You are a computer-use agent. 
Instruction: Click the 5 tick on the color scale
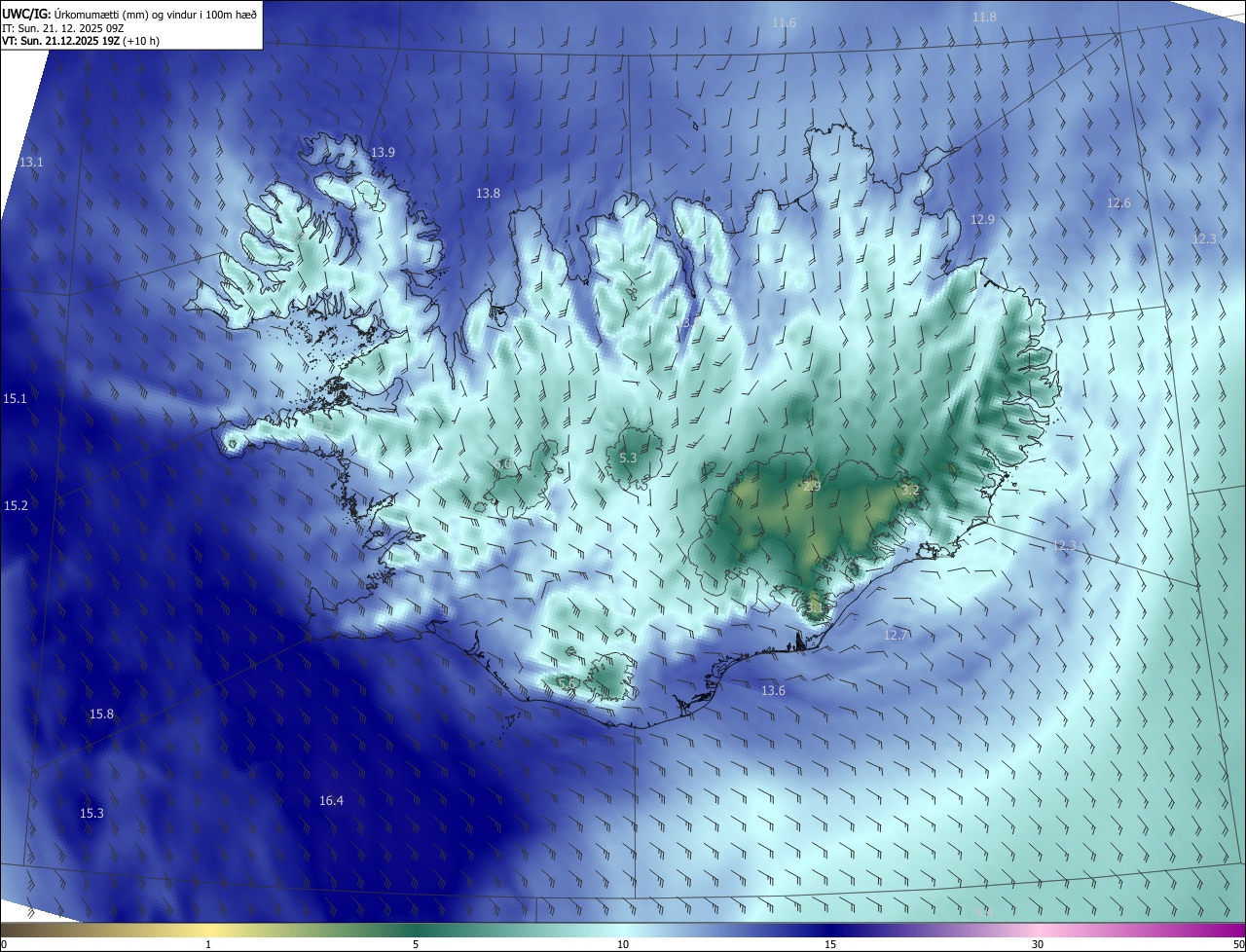coord(416,944)
